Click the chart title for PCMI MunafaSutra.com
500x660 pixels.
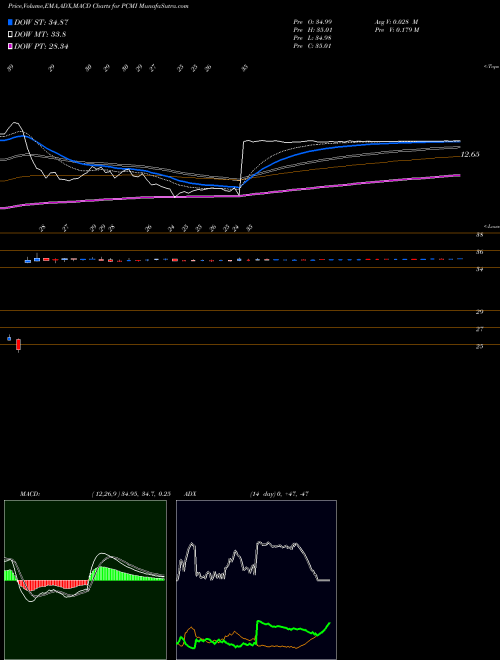click(98, 6)
